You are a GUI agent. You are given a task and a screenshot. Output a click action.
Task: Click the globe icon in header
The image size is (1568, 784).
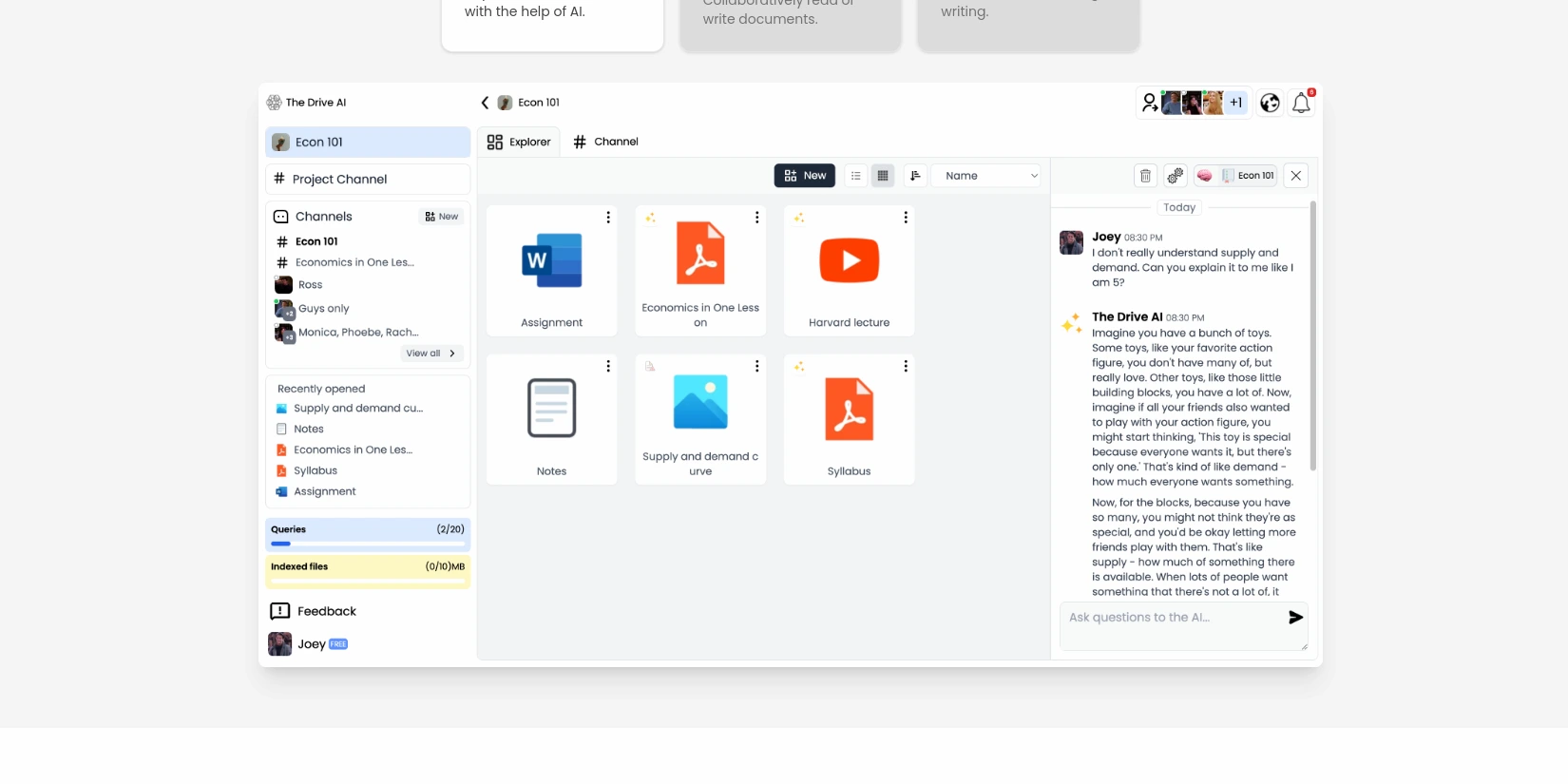(1270, 104)
